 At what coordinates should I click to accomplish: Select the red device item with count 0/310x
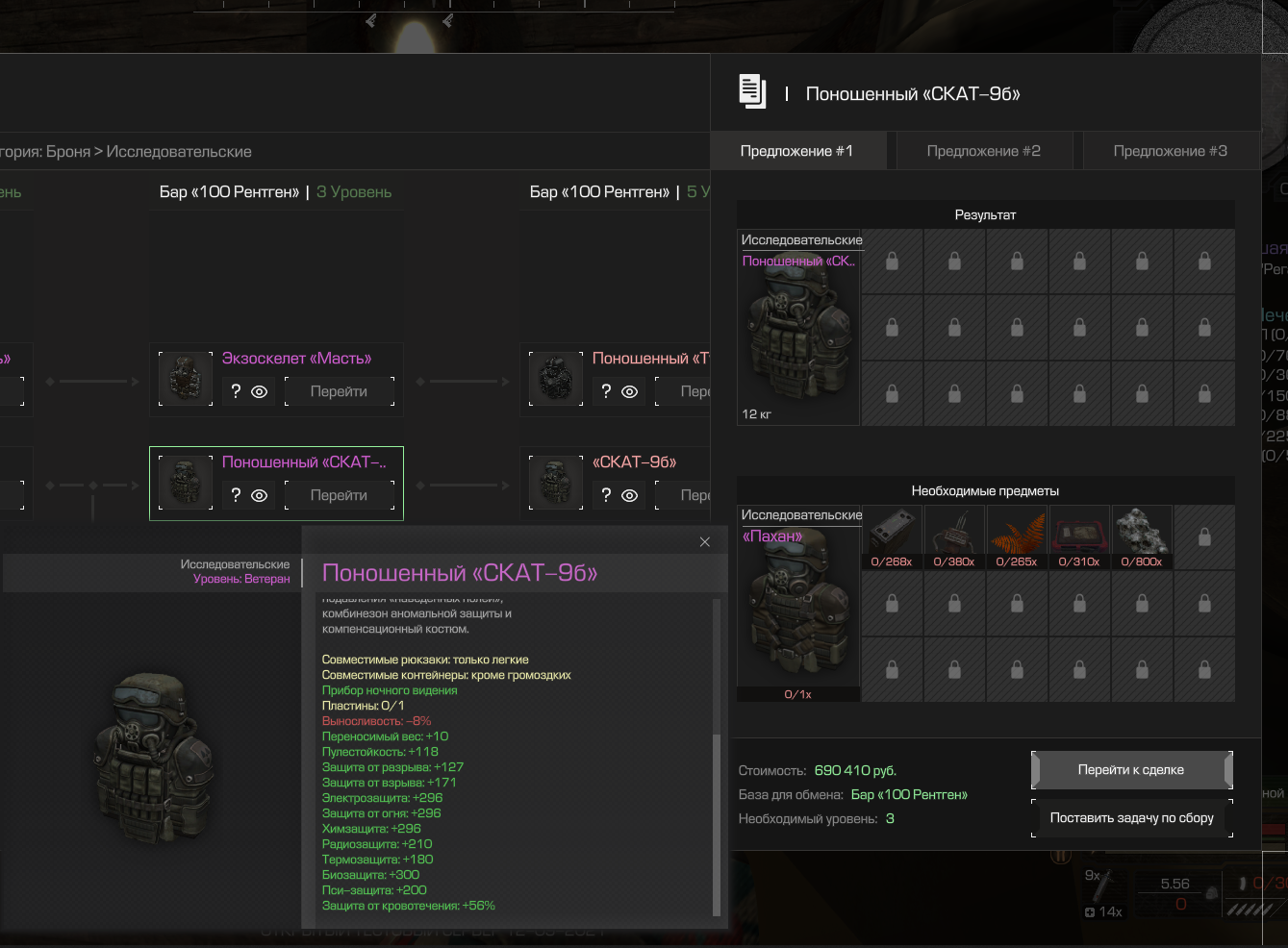[1079, 537]
